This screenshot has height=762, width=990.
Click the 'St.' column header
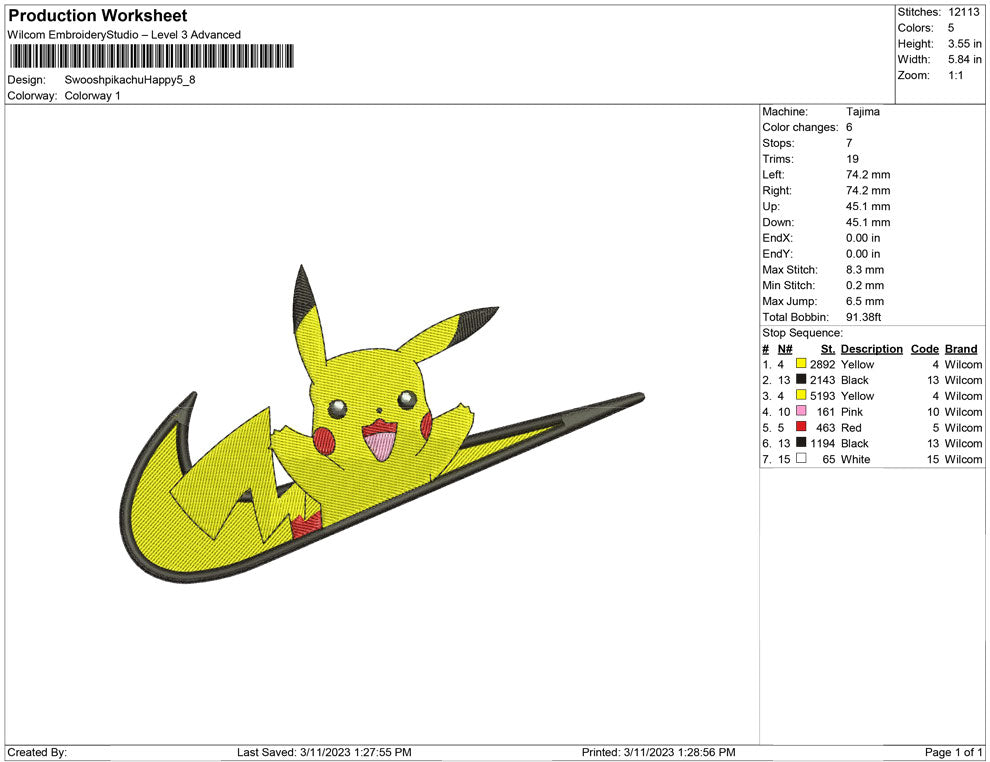pos(828,348)
